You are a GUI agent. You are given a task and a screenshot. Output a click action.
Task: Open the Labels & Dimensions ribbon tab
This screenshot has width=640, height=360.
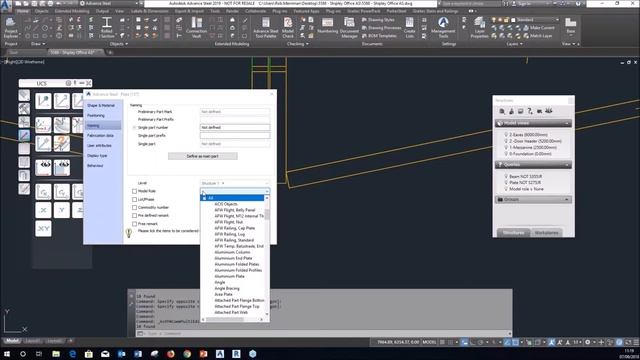point(149,11)
